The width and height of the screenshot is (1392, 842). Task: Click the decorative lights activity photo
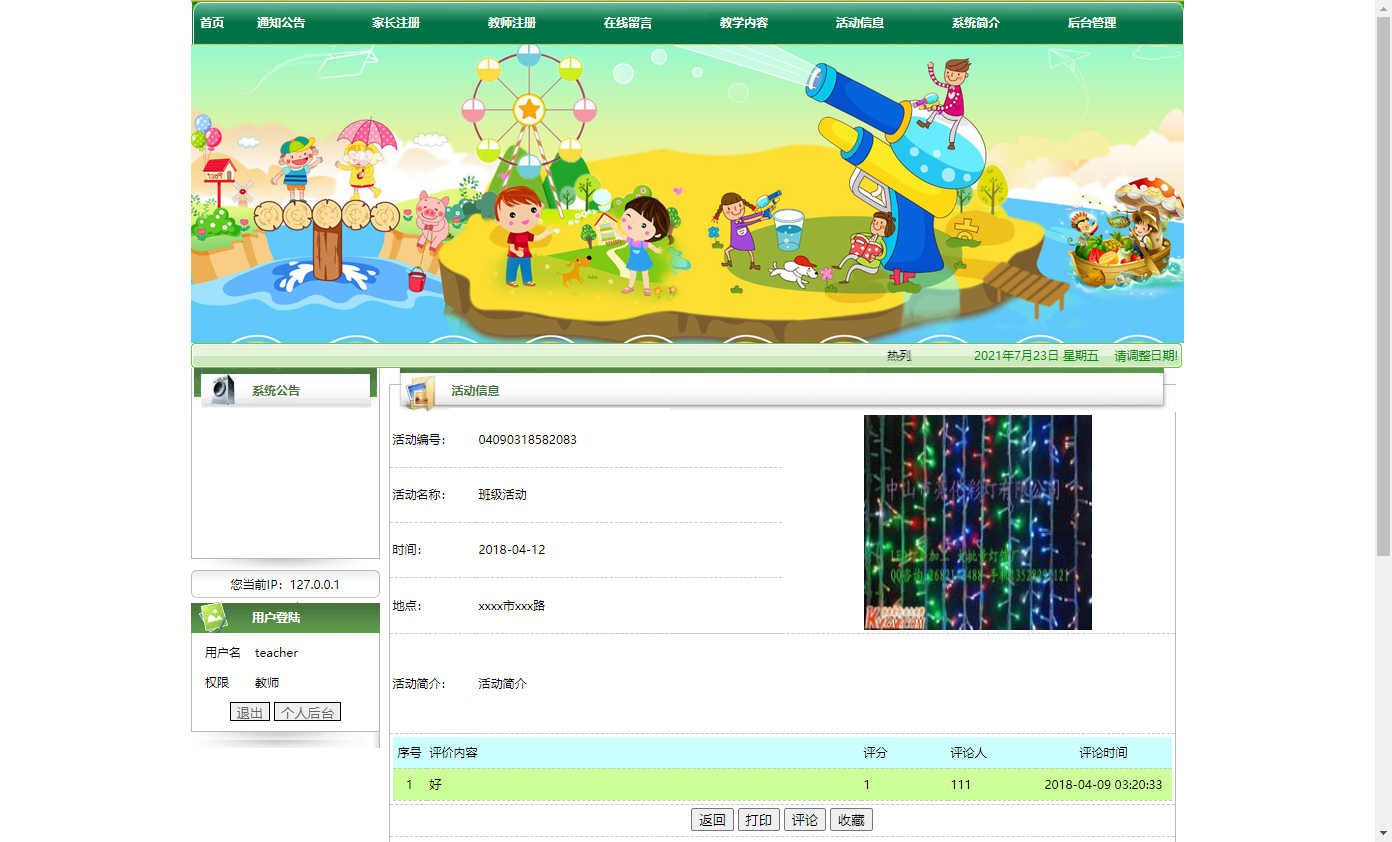click(977, 521)
